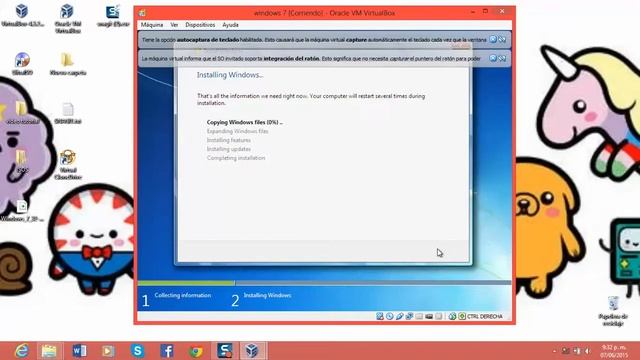Screen dimensions: 640x360
Task: Click step 2 Installing Windows label
Action: pos(267,295)
